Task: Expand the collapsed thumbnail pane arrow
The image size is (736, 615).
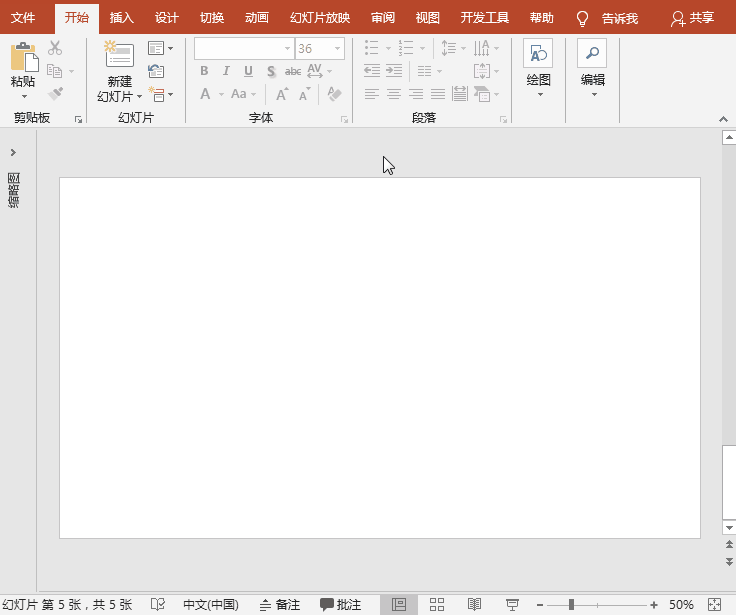Action: coord(13,152)
